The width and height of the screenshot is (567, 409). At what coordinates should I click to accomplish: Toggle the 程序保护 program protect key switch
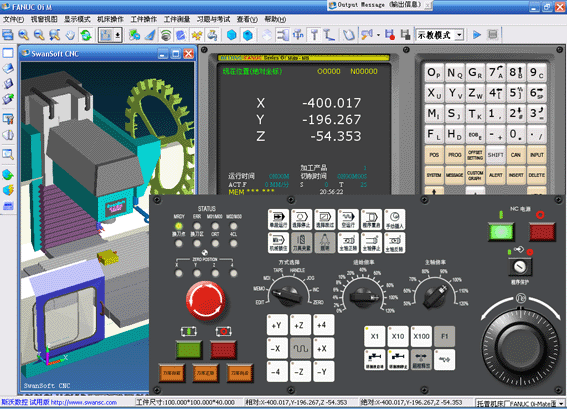[x=520, y=267]
